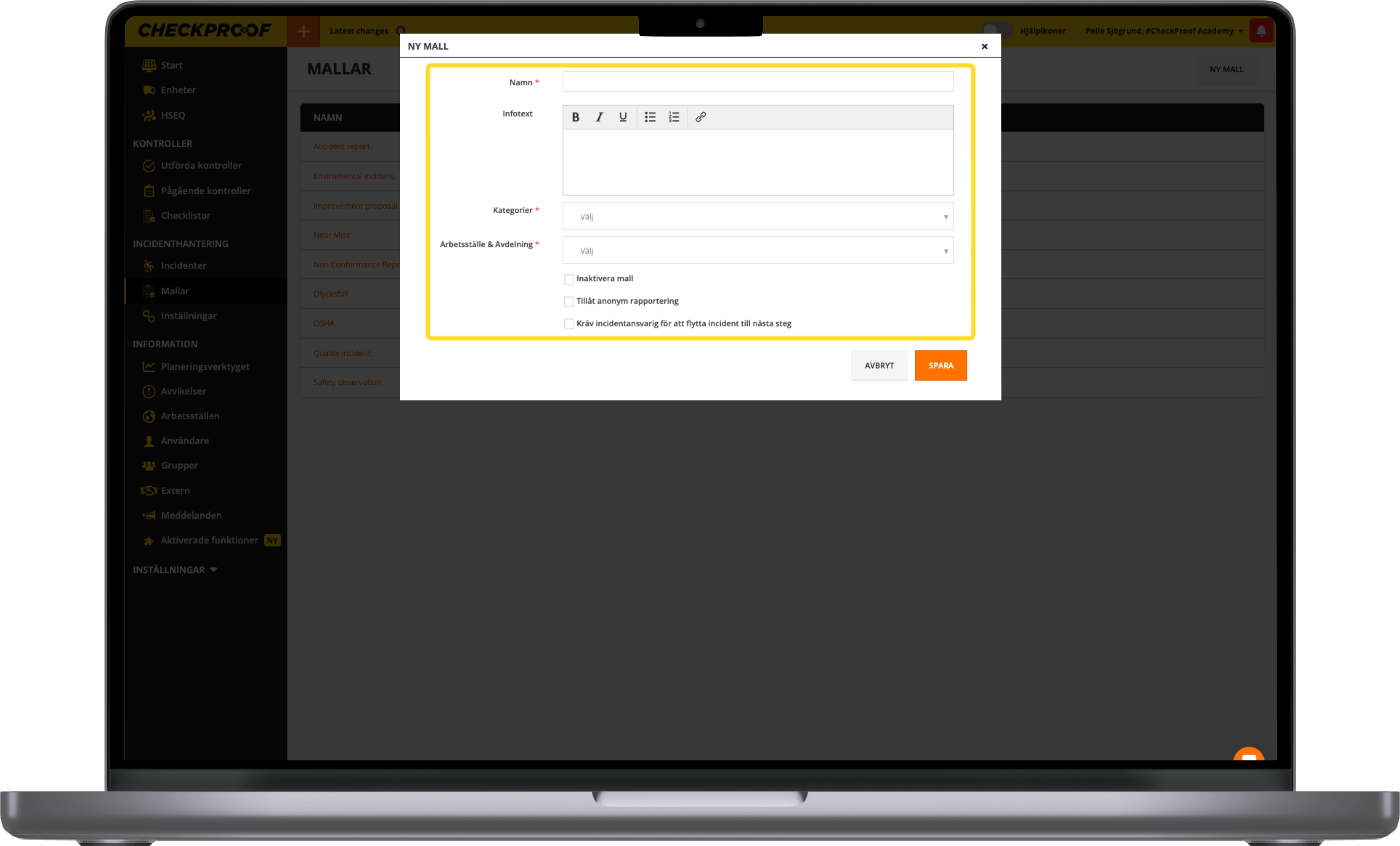Open the chat bubble widget

pyautogui.click(x=1248, y=757)
